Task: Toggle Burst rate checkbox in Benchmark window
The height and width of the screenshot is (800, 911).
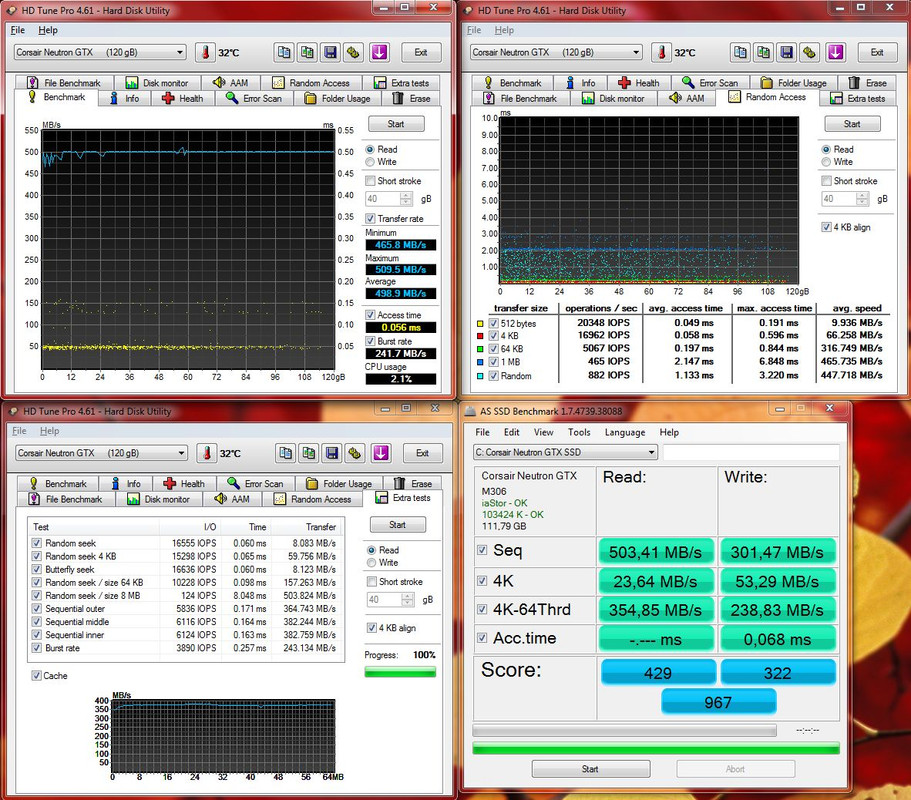Action: [370, 341]
